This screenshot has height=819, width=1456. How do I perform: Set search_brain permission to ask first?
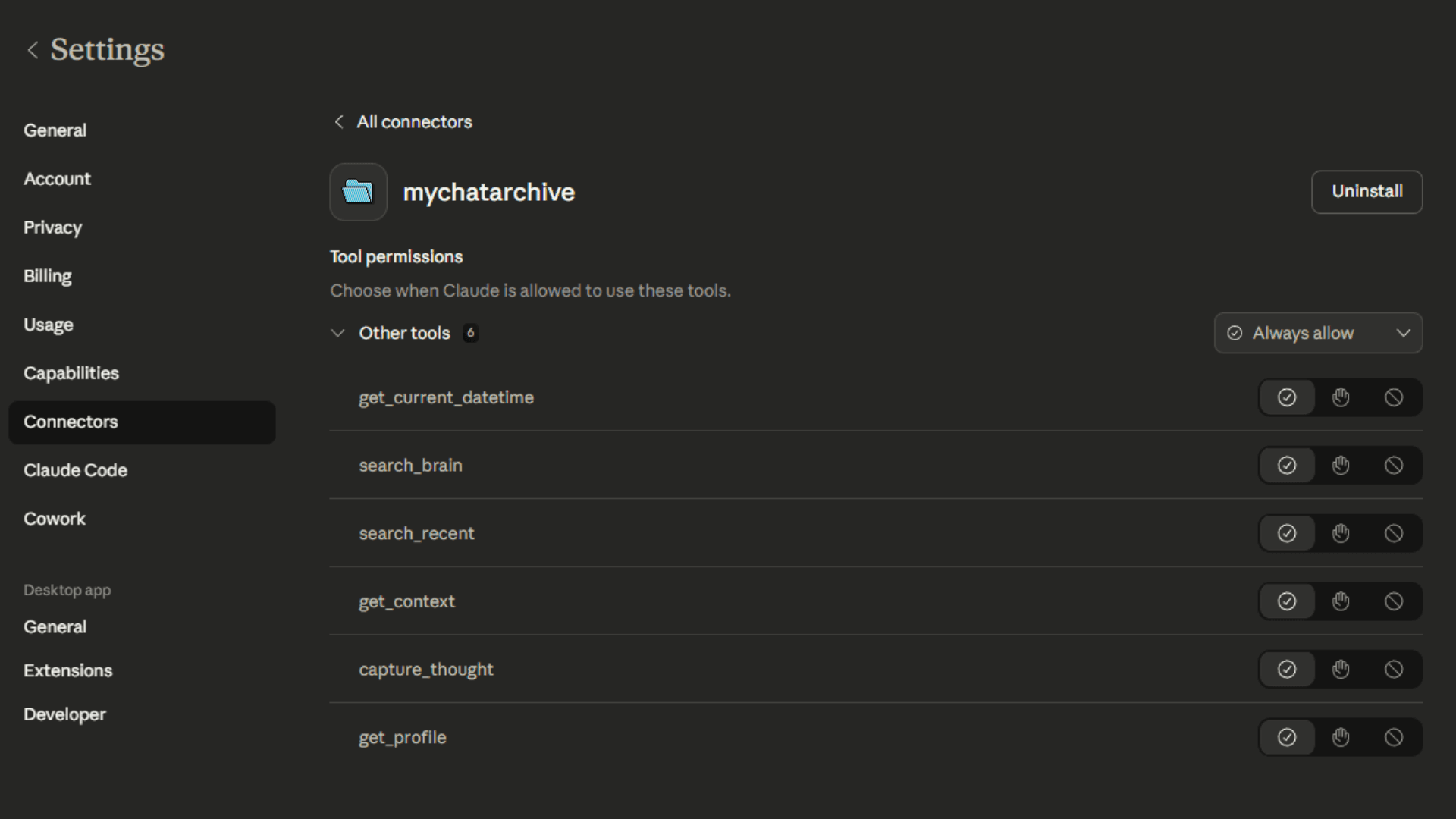pyautogui.click(x=1341, y=465)
